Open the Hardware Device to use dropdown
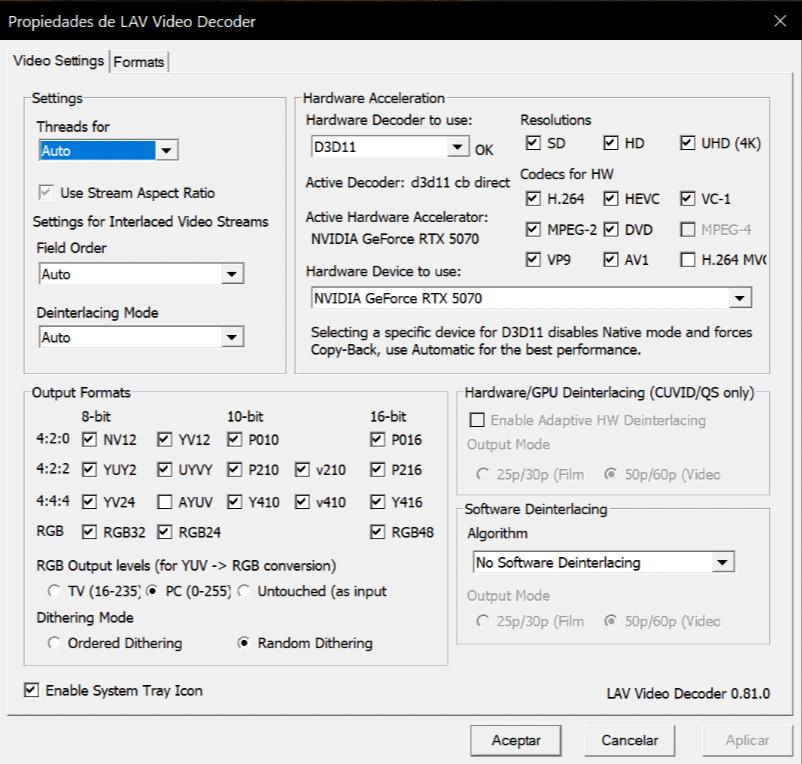 pyautogui.click(x=740, y=298)
